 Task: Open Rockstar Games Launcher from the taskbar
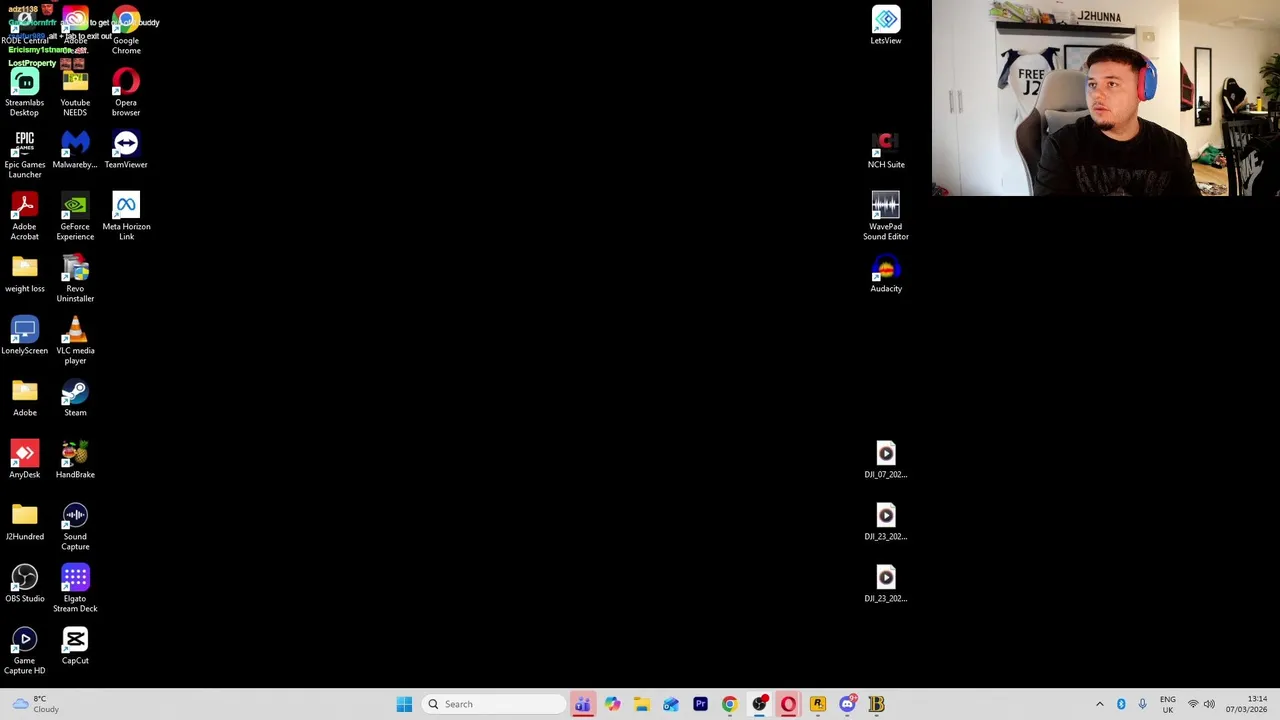tap(818, 704)
